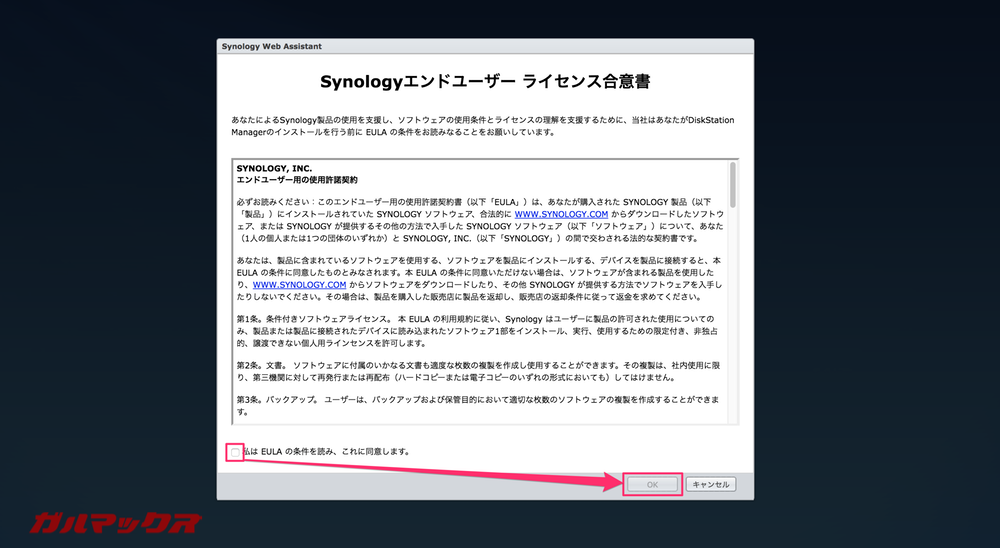Click the SYNOLOGY, INC. heading text
This screenshot has height=548, width=1000.
click(x=274, y=168)
